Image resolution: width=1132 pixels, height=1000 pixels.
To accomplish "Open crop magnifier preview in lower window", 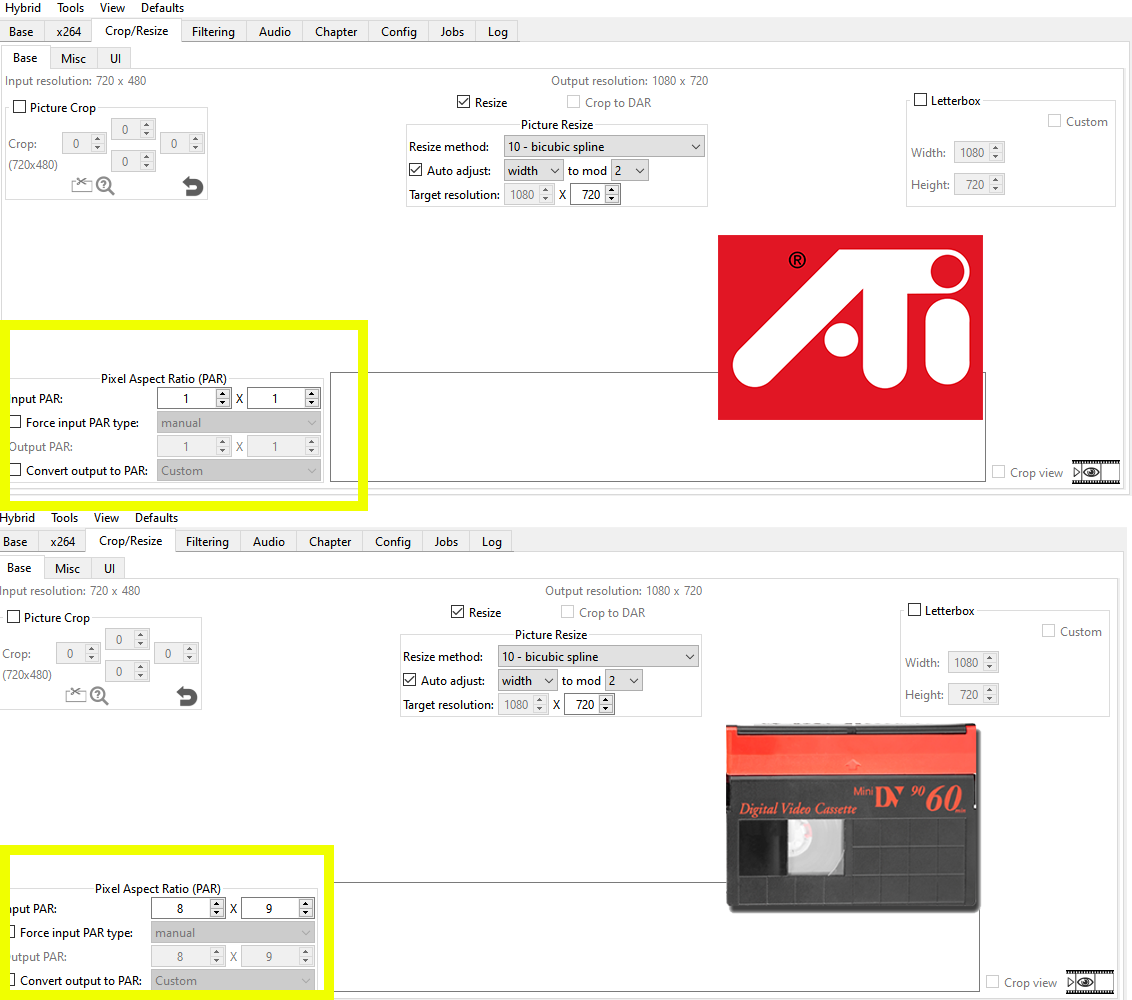I will [100, 696].
